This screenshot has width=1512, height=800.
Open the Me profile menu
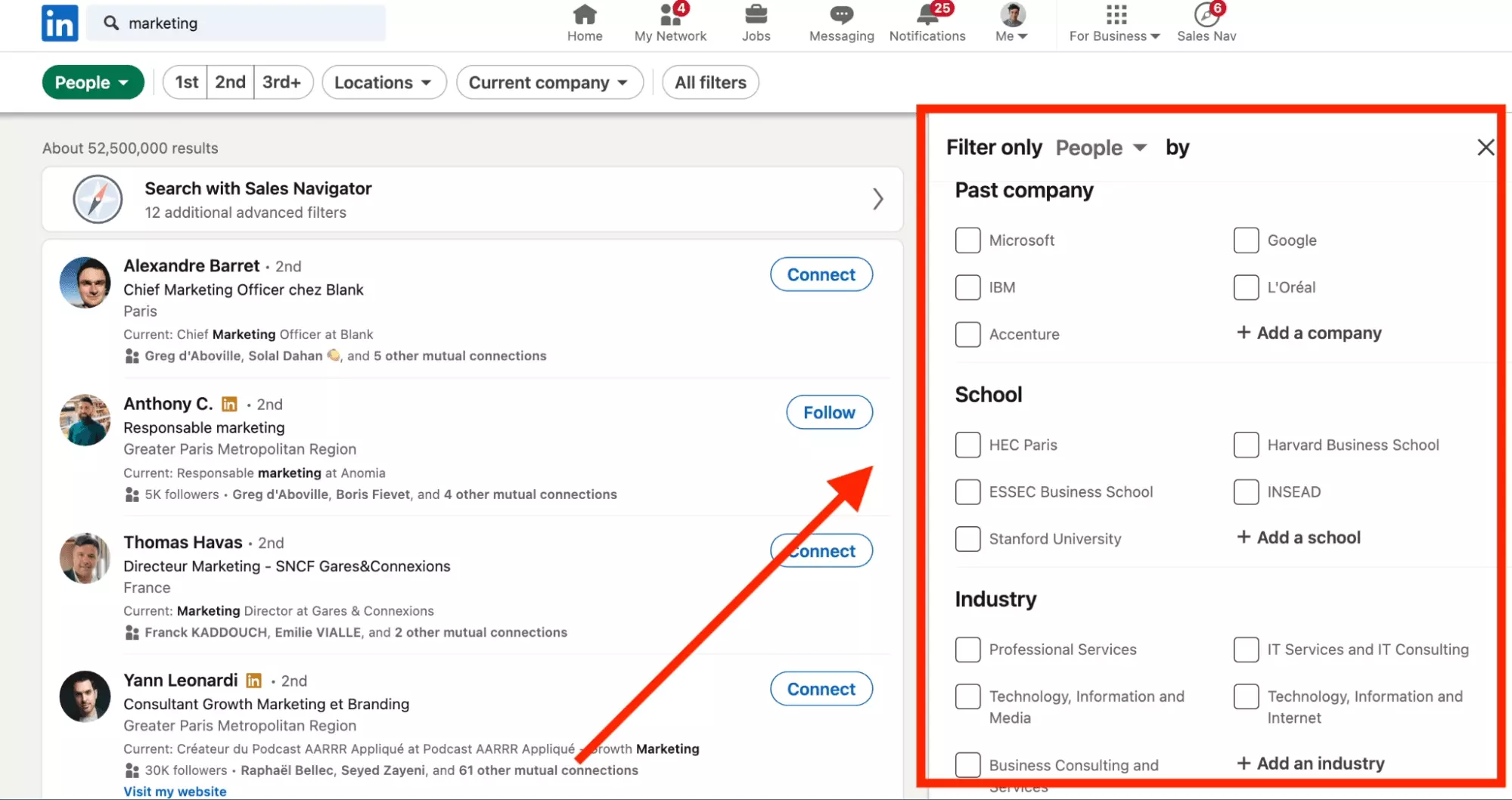point(1011,23)
